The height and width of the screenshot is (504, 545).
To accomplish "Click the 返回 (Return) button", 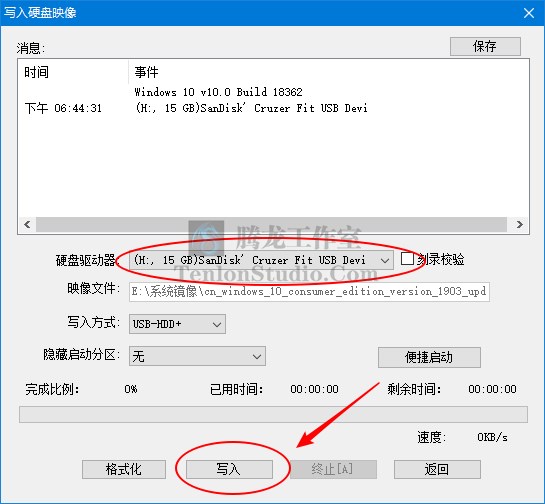I will [437, 469].
